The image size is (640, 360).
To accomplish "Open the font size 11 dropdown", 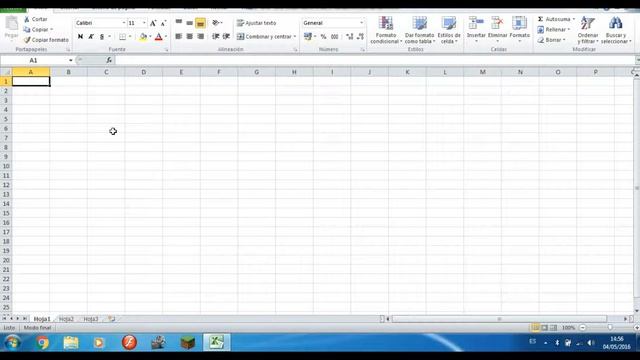I will coord(144,23).
